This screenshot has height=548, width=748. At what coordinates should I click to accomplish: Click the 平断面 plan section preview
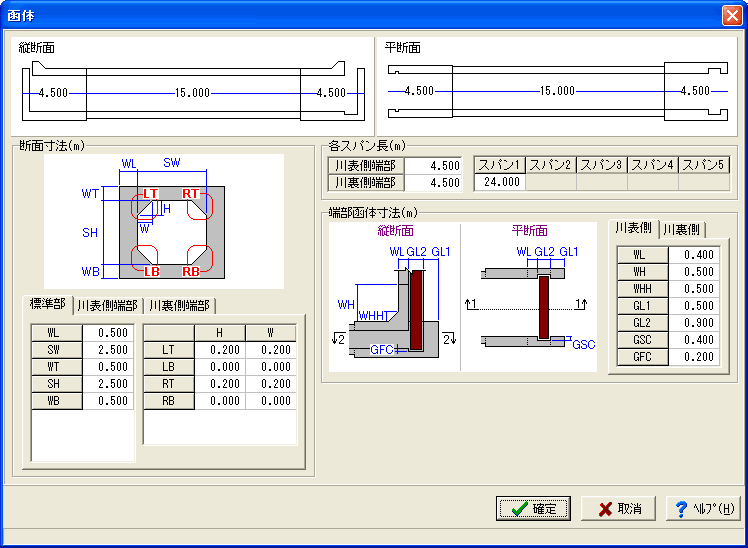coord(557,86)
